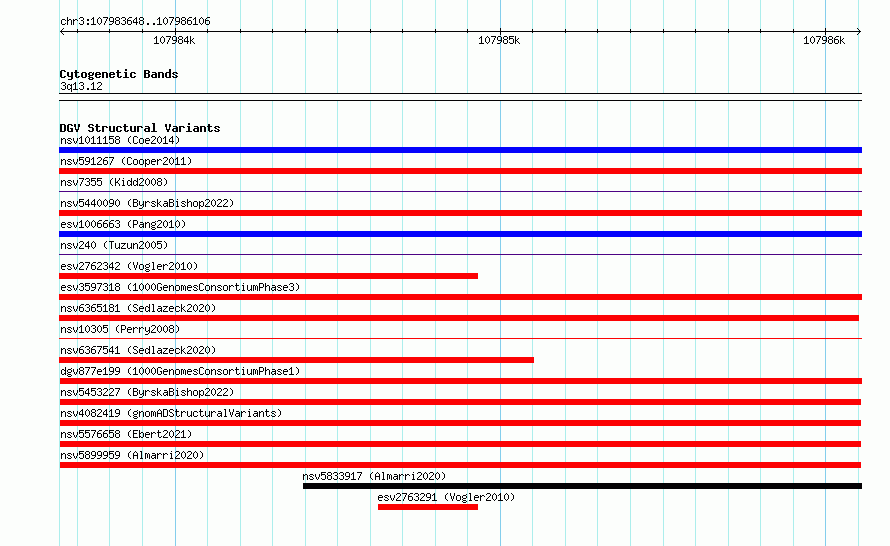Open nsv10305 (Perry2008) variant label
The image size is (890, 546).
120,329
